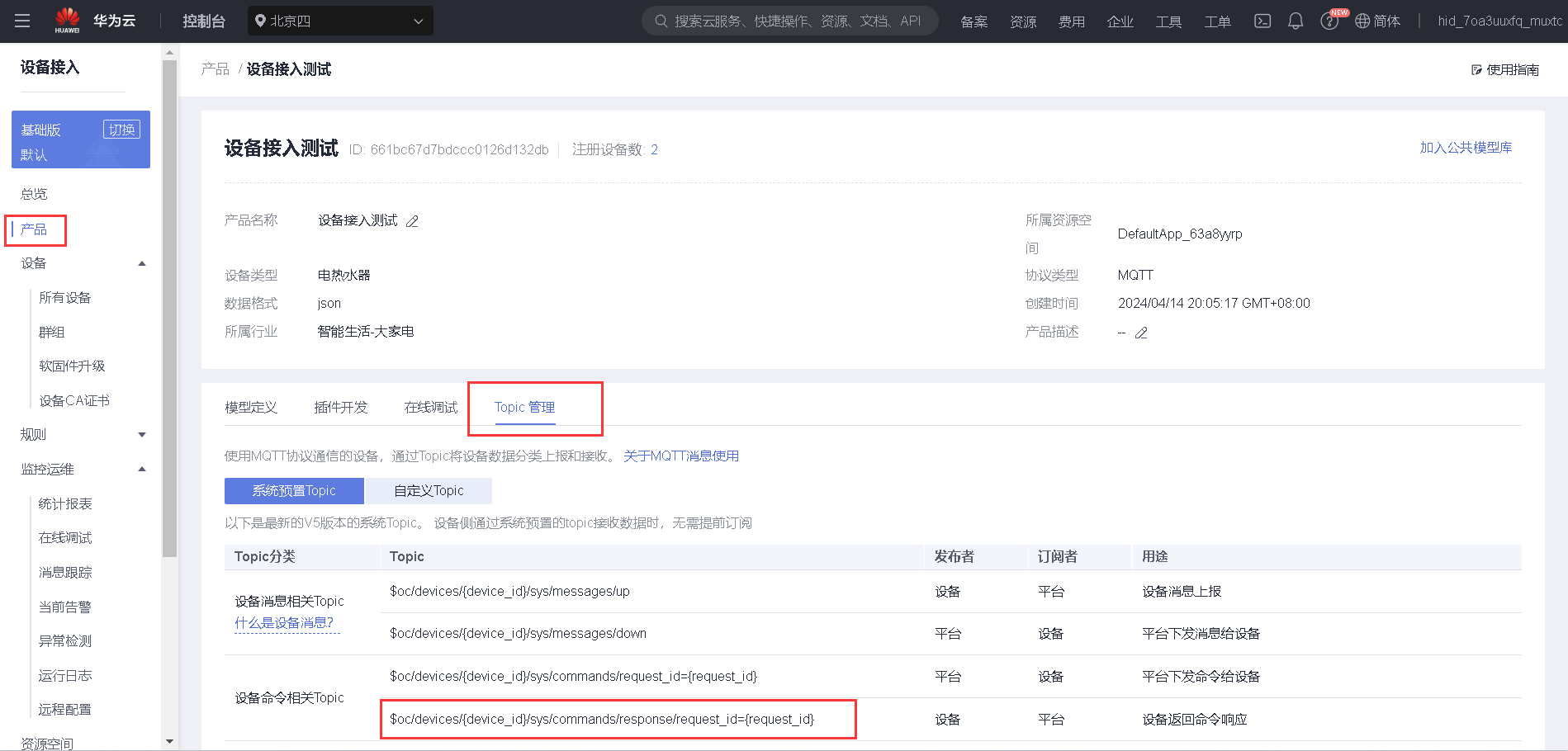The height and width of the screenshot is (751, 1568).
Task: Open 控制台 in the top bar
Action: point(204,21)
